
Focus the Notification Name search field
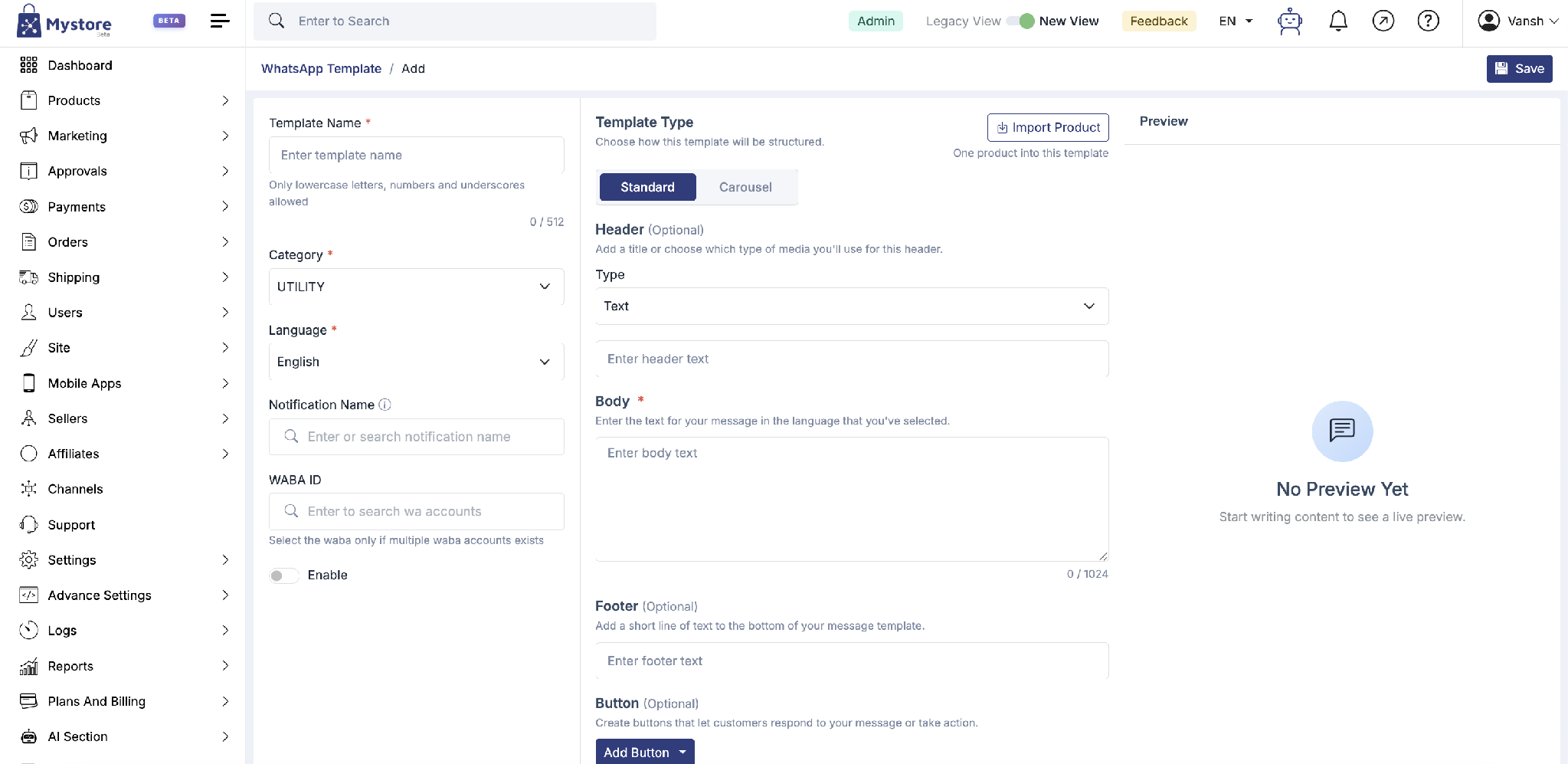click(x=417, y=437)
